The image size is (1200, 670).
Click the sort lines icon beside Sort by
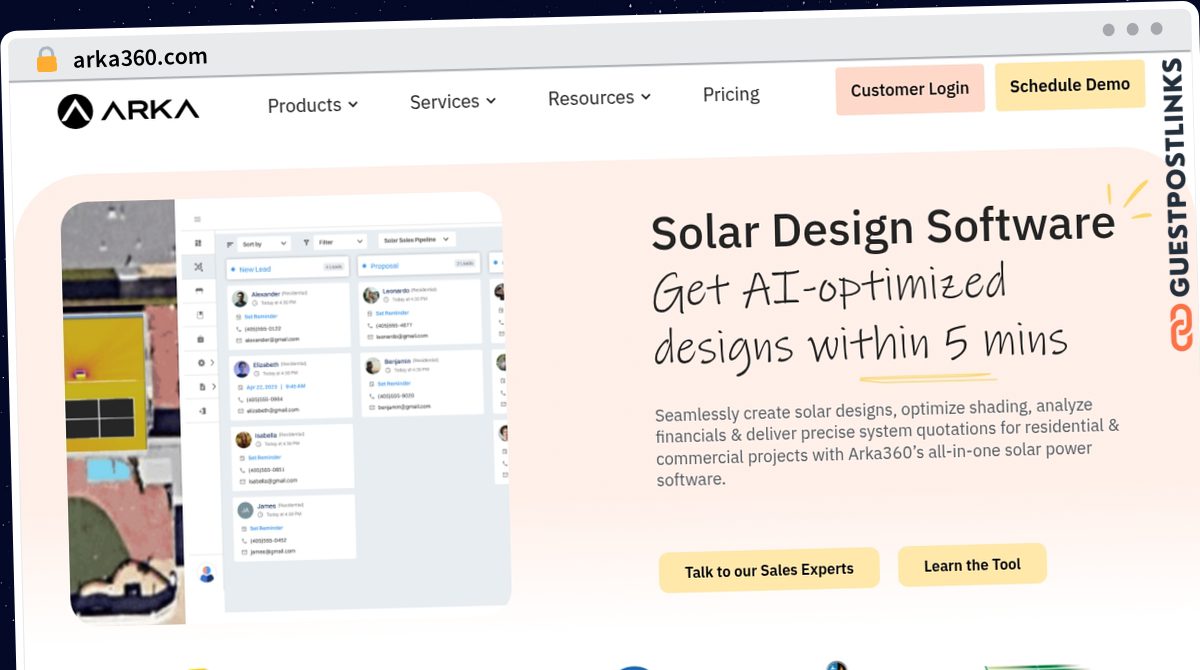click(230, 244)
